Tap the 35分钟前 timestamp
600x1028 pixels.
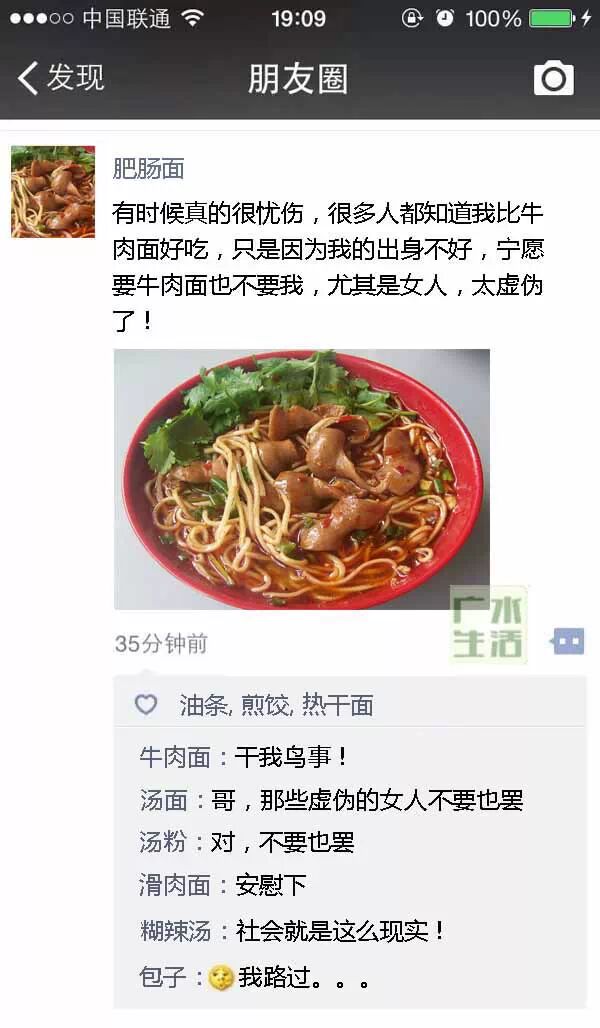tap(161, 644)
